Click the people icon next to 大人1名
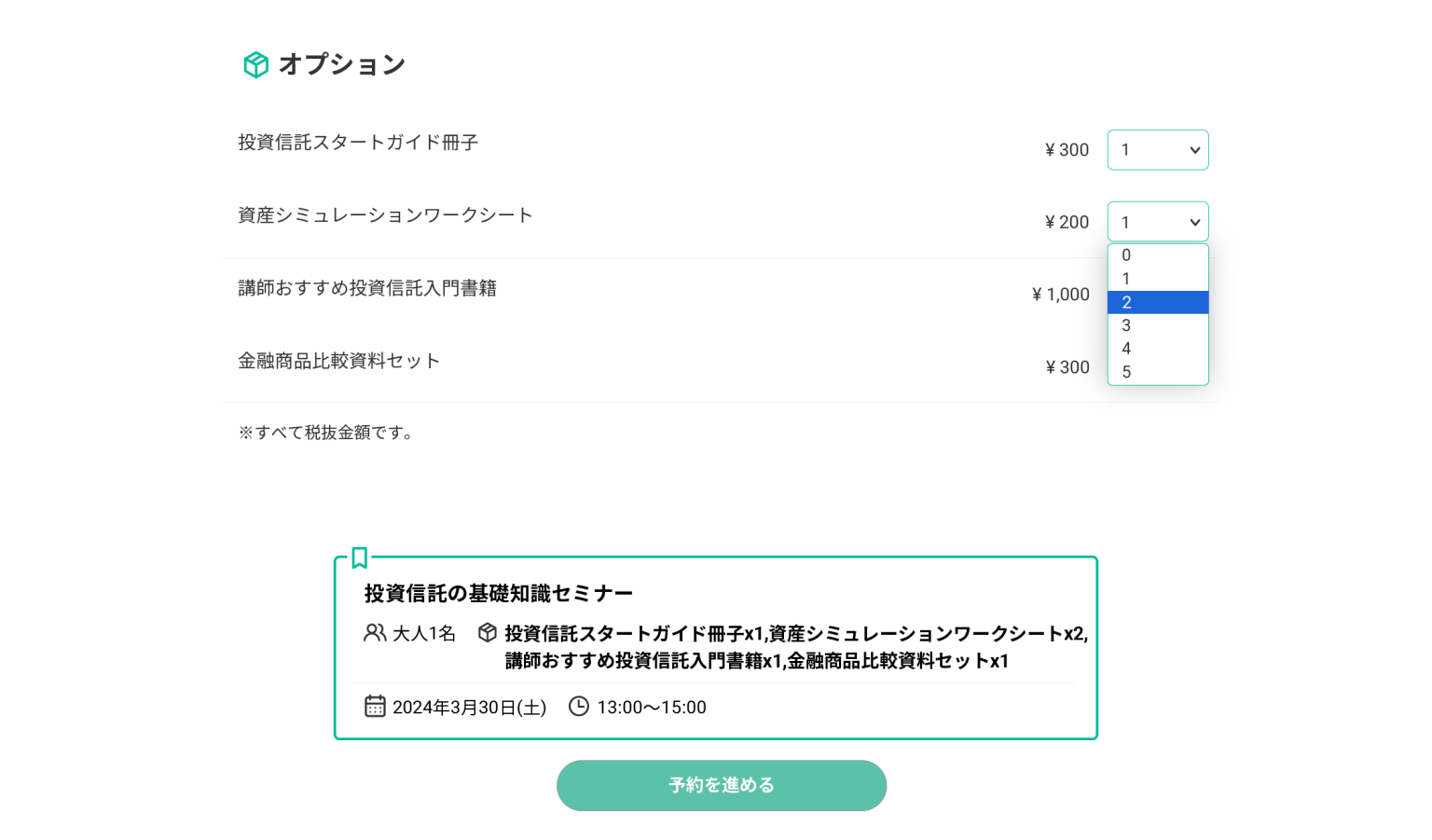The width and height of the screenshot is (1432, 840). (x=375, y=633)
